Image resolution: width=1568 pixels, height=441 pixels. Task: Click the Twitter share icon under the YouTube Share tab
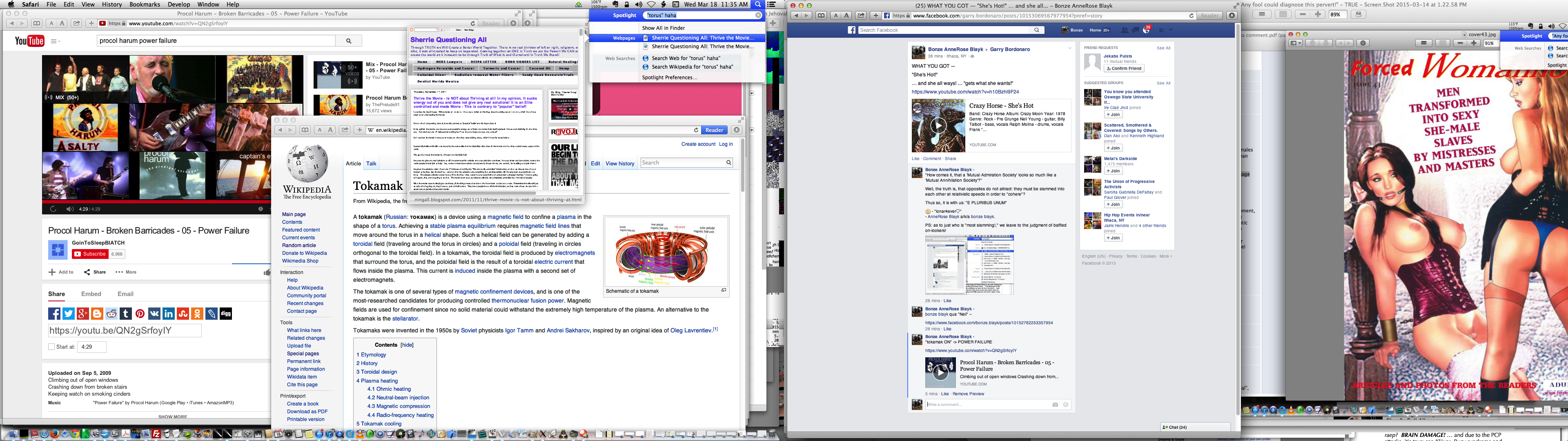[x=69, y=314]
